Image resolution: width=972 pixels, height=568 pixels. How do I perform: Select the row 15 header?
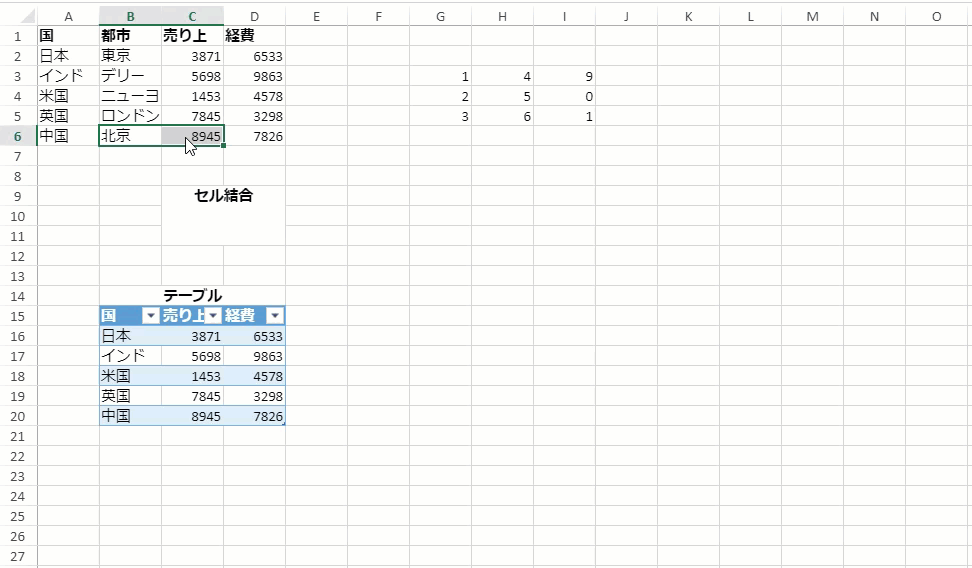(18, 316)
